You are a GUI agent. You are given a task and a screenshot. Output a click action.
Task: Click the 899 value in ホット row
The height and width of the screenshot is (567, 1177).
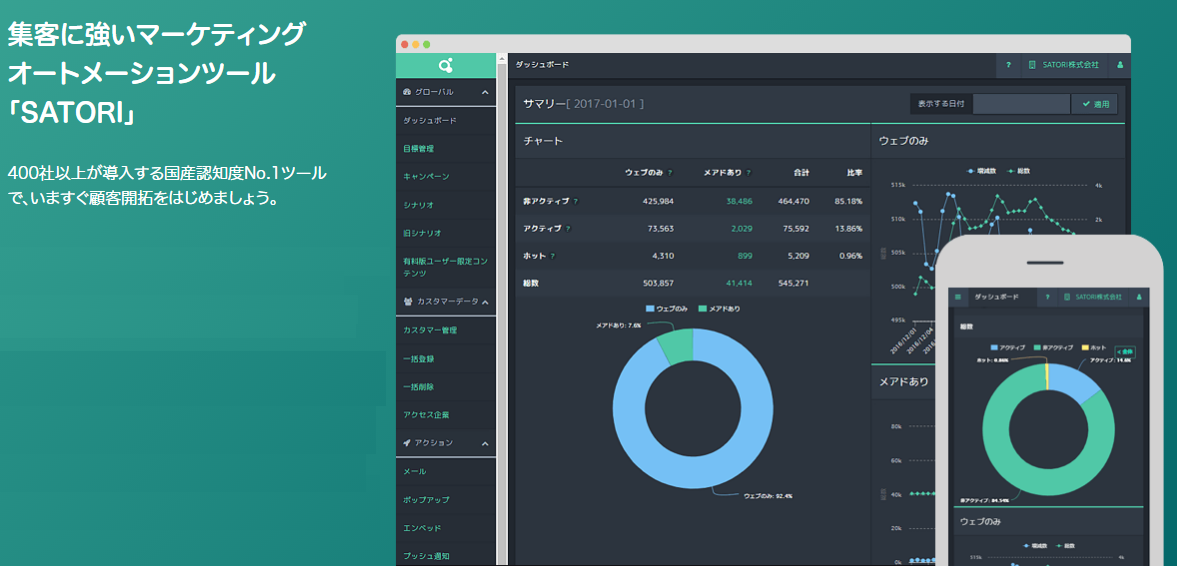[745, 256]
